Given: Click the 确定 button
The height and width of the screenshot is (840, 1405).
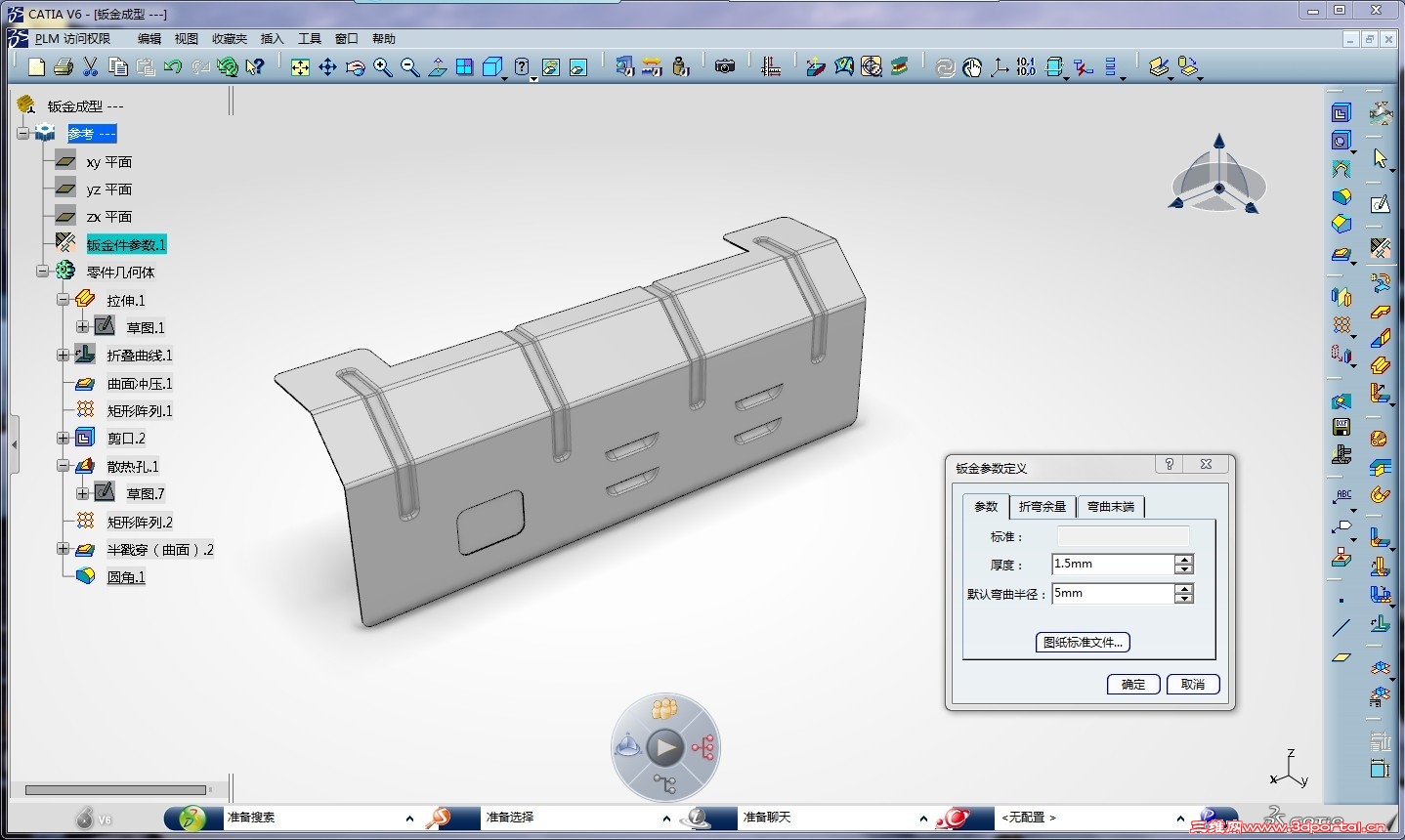Looking at the screenshot, I should click(1133, 684).
